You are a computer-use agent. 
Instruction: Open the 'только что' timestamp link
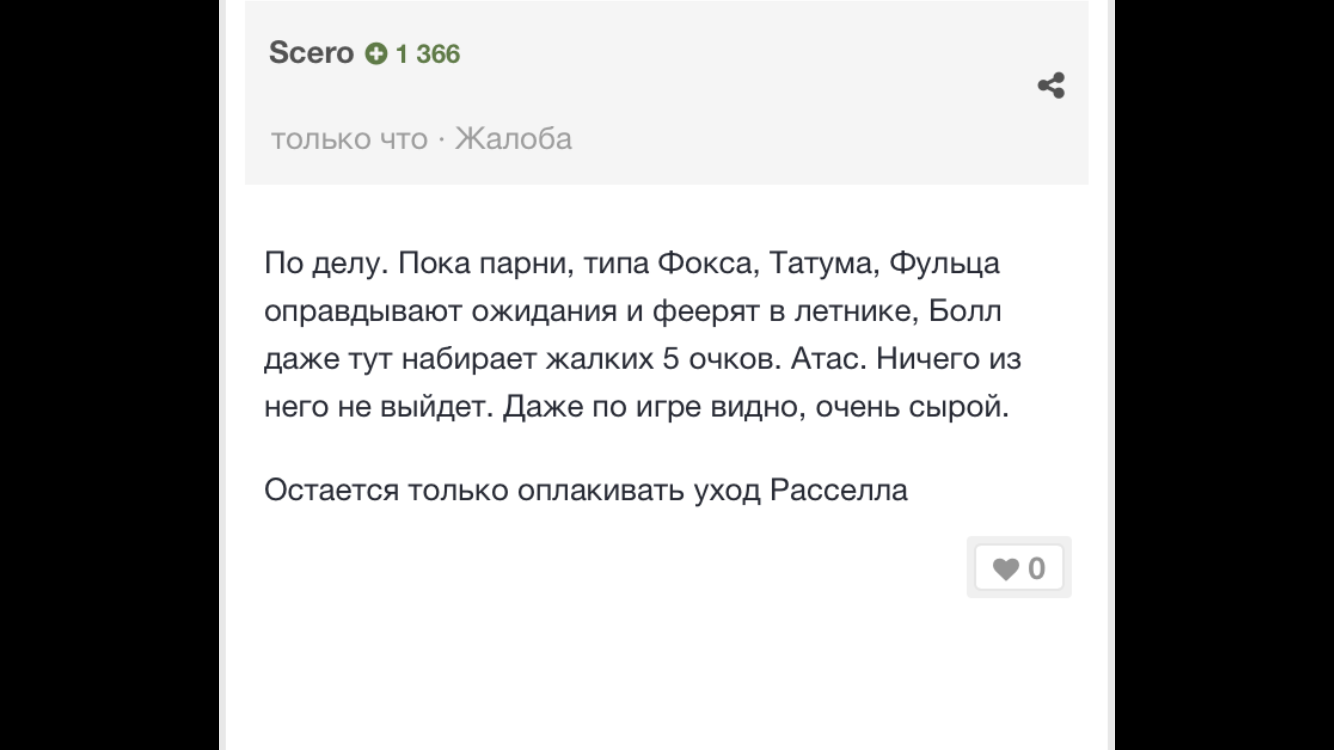click(x=349, y=138)
